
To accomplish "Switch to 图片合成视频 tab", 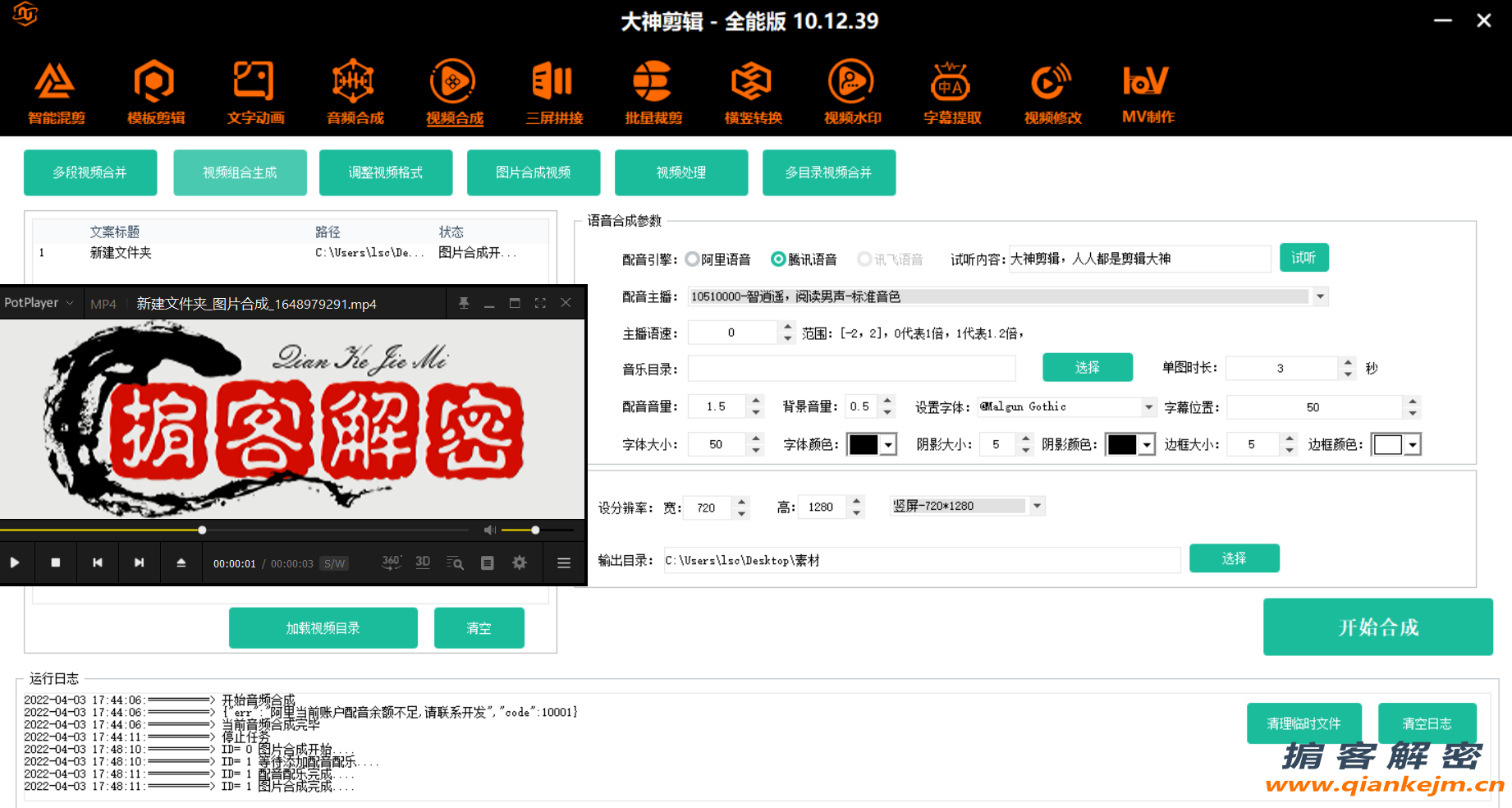I will [534, 172].
